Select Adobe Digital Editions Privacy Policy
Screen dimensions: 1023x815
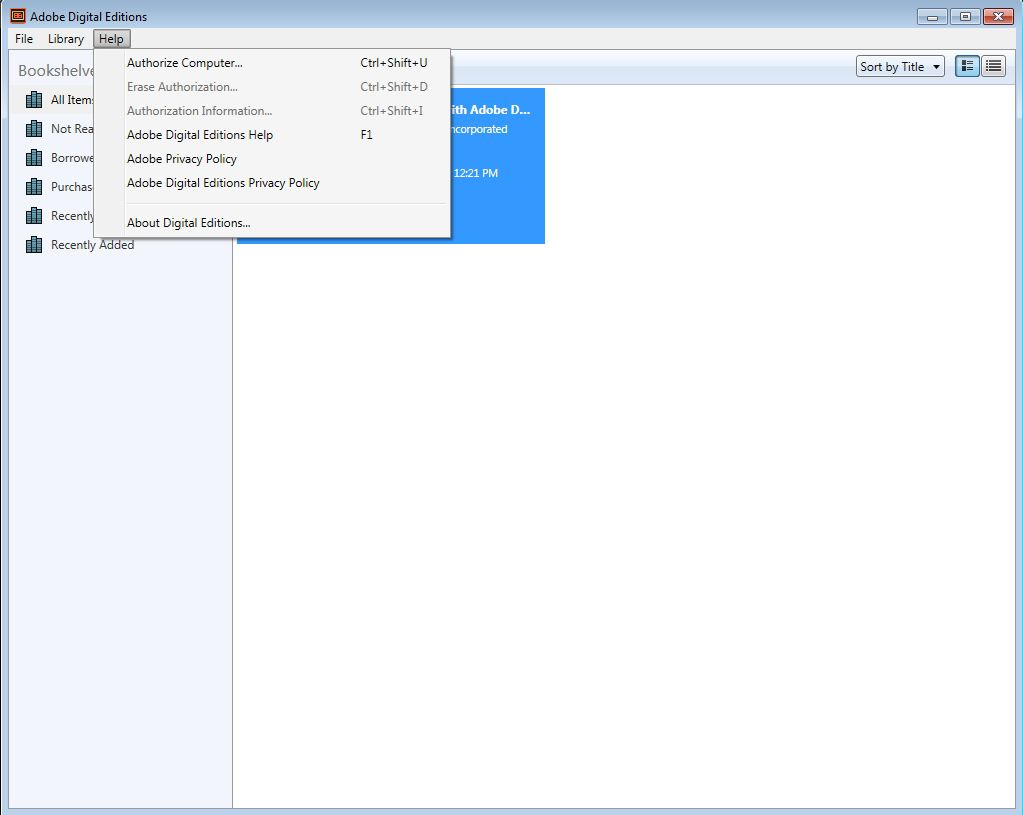[272, 183]
